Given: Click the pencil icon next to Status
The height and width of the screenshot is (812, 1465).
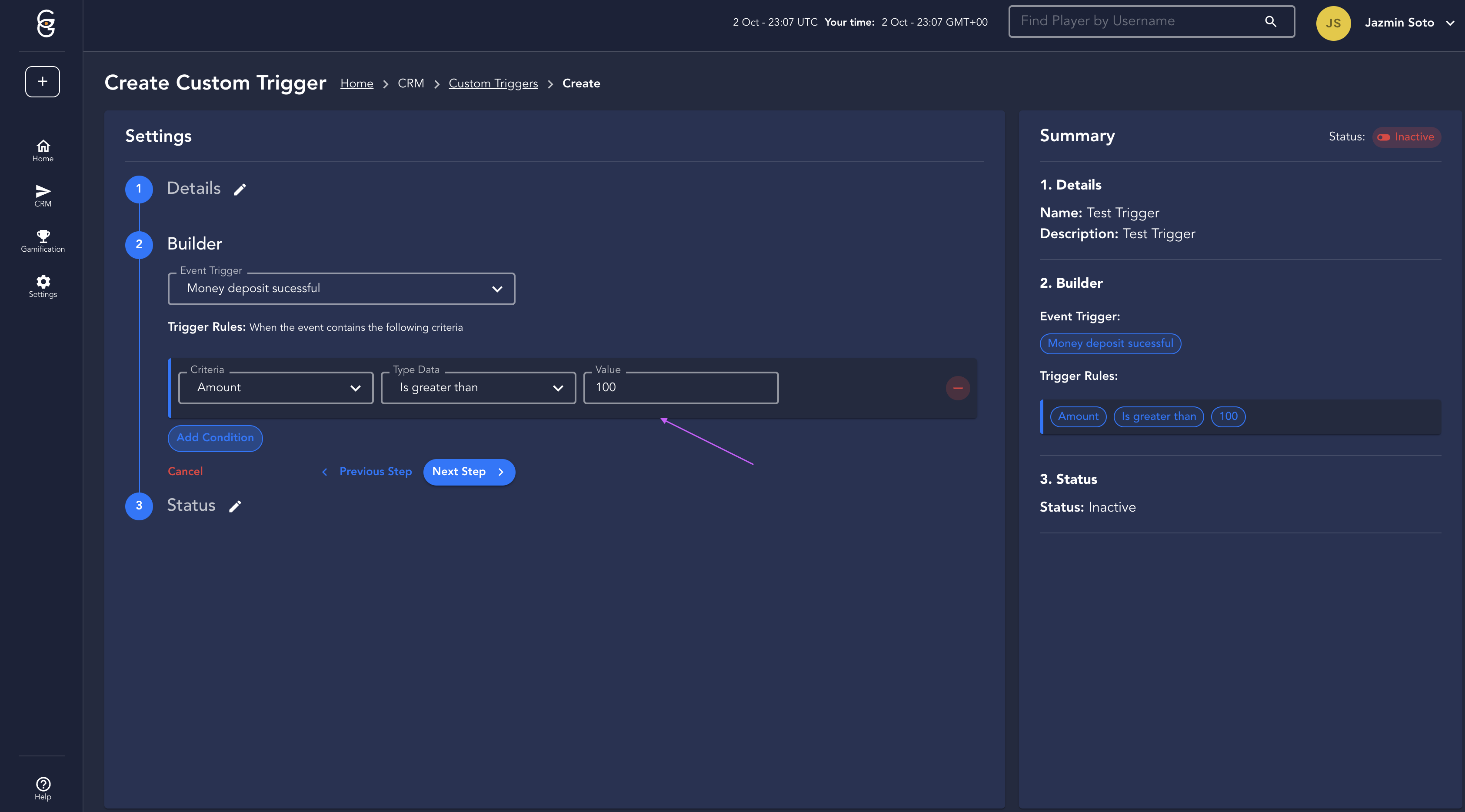Looking at the screenshot, I should 235,506.
